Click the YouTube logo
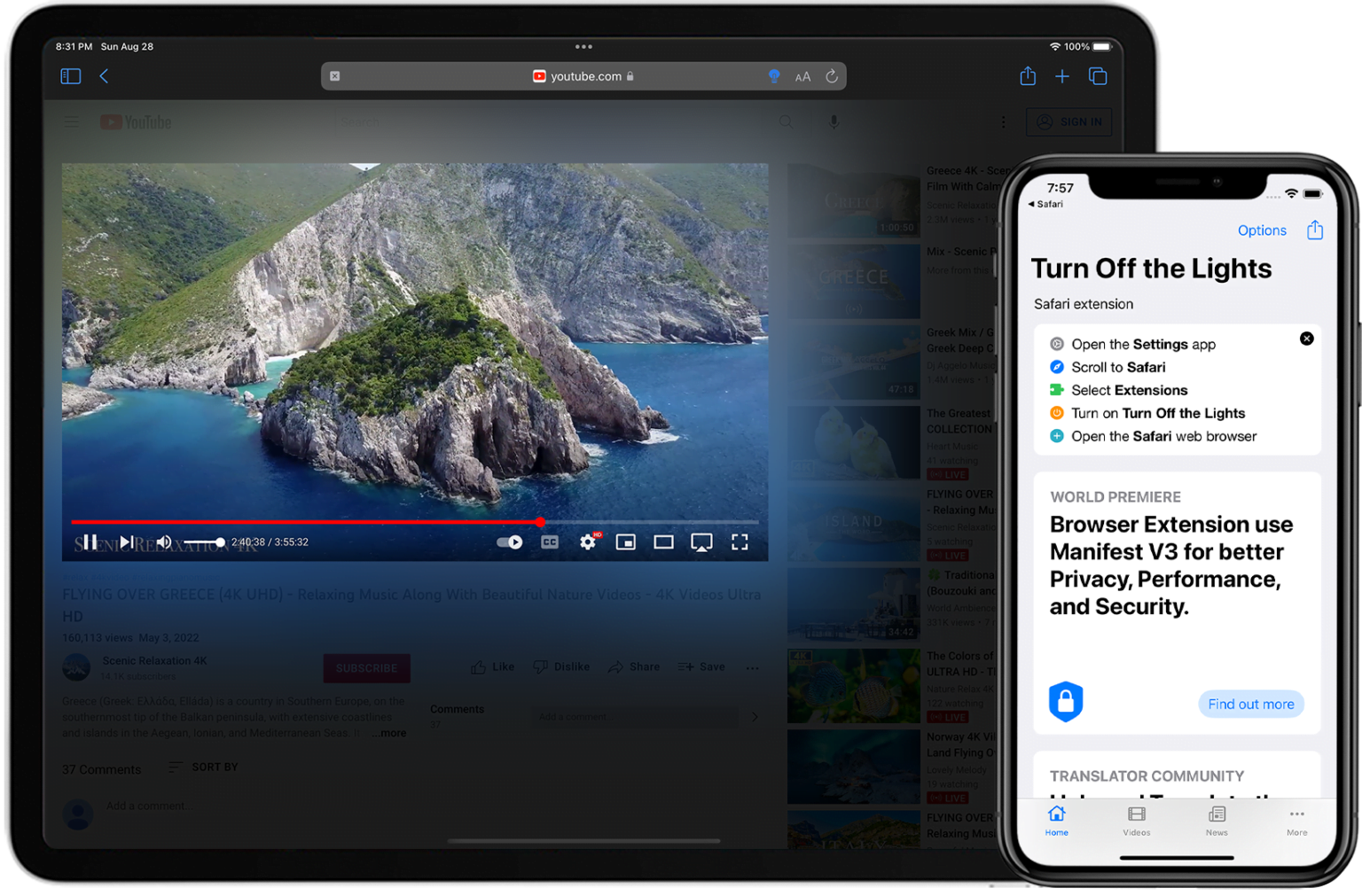 pos(136,122)
